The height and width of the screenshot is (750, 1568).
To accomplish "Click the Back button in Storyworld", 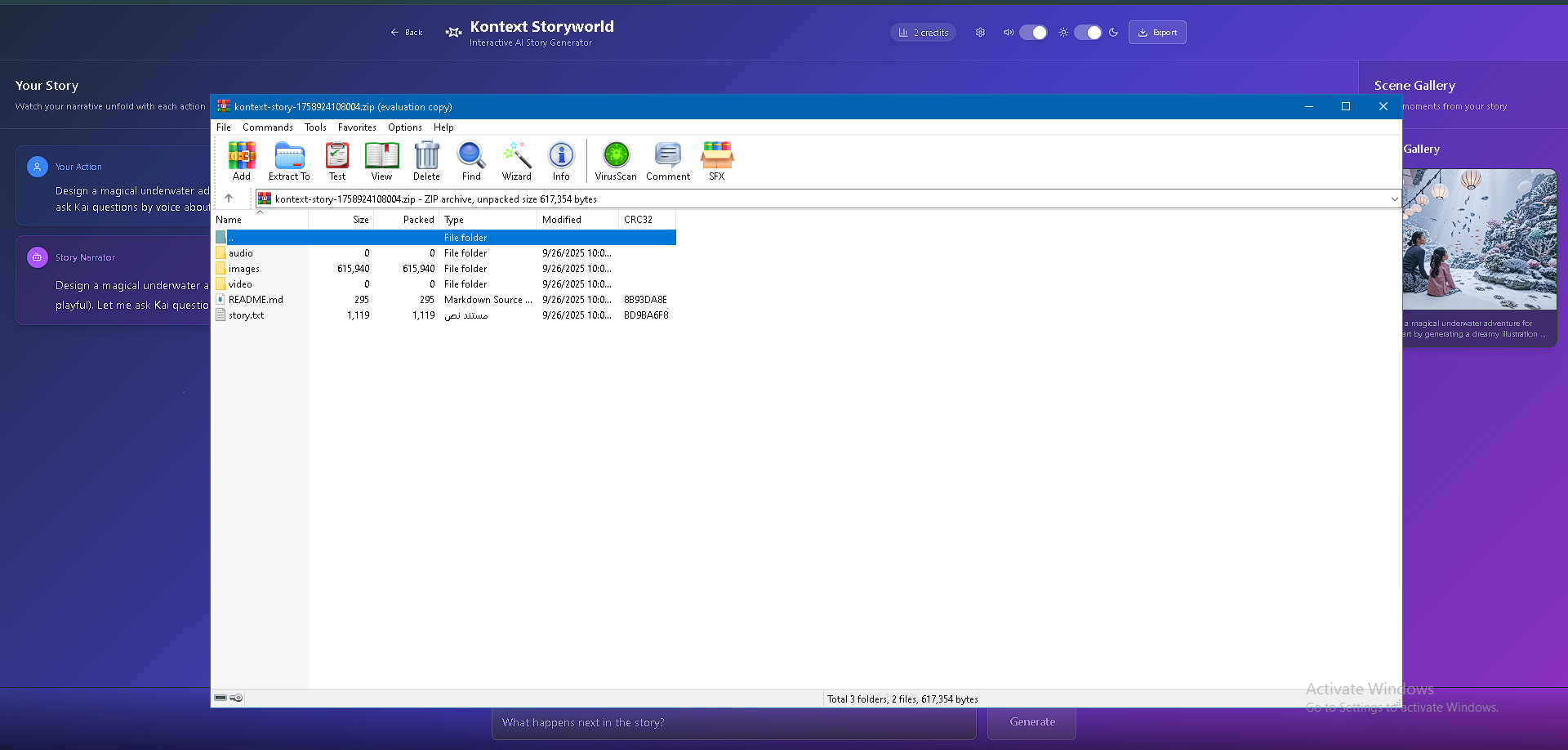I will tap(407, 33).
